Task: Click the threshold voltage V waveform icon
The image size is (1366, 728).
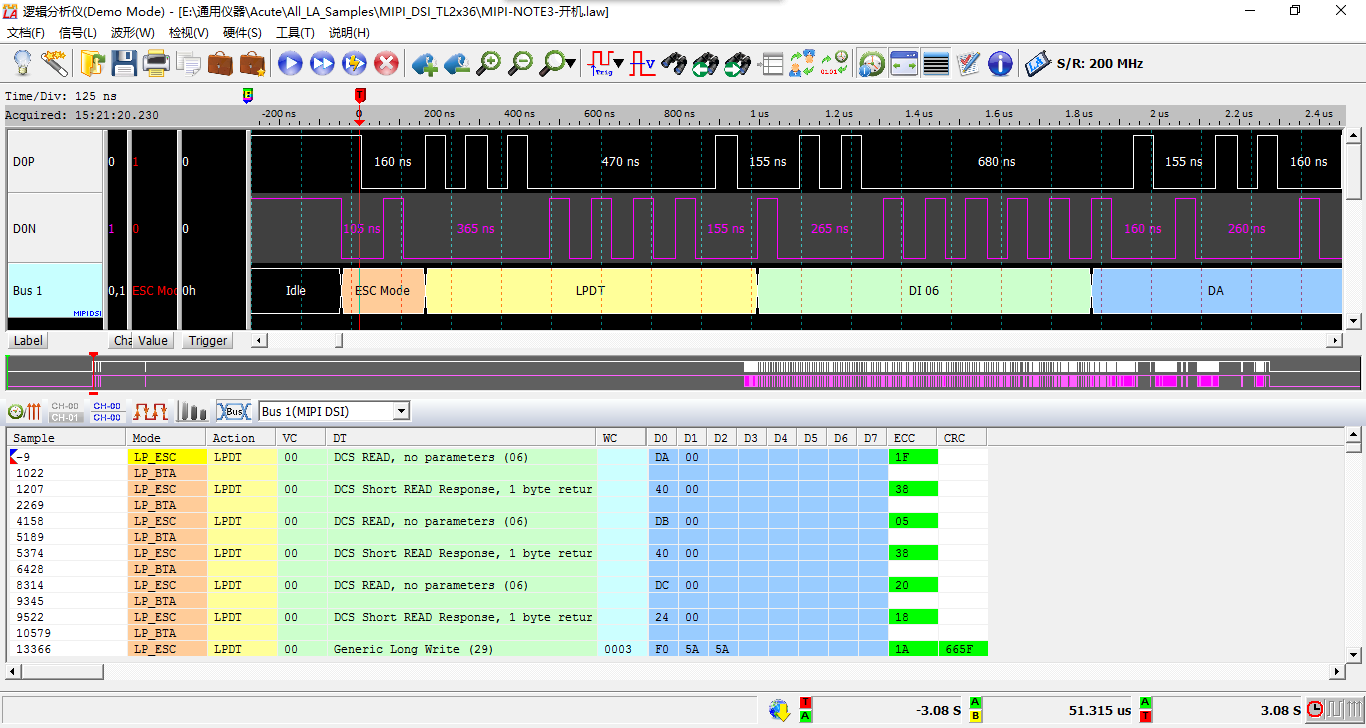Action: (x=643, y=64)
